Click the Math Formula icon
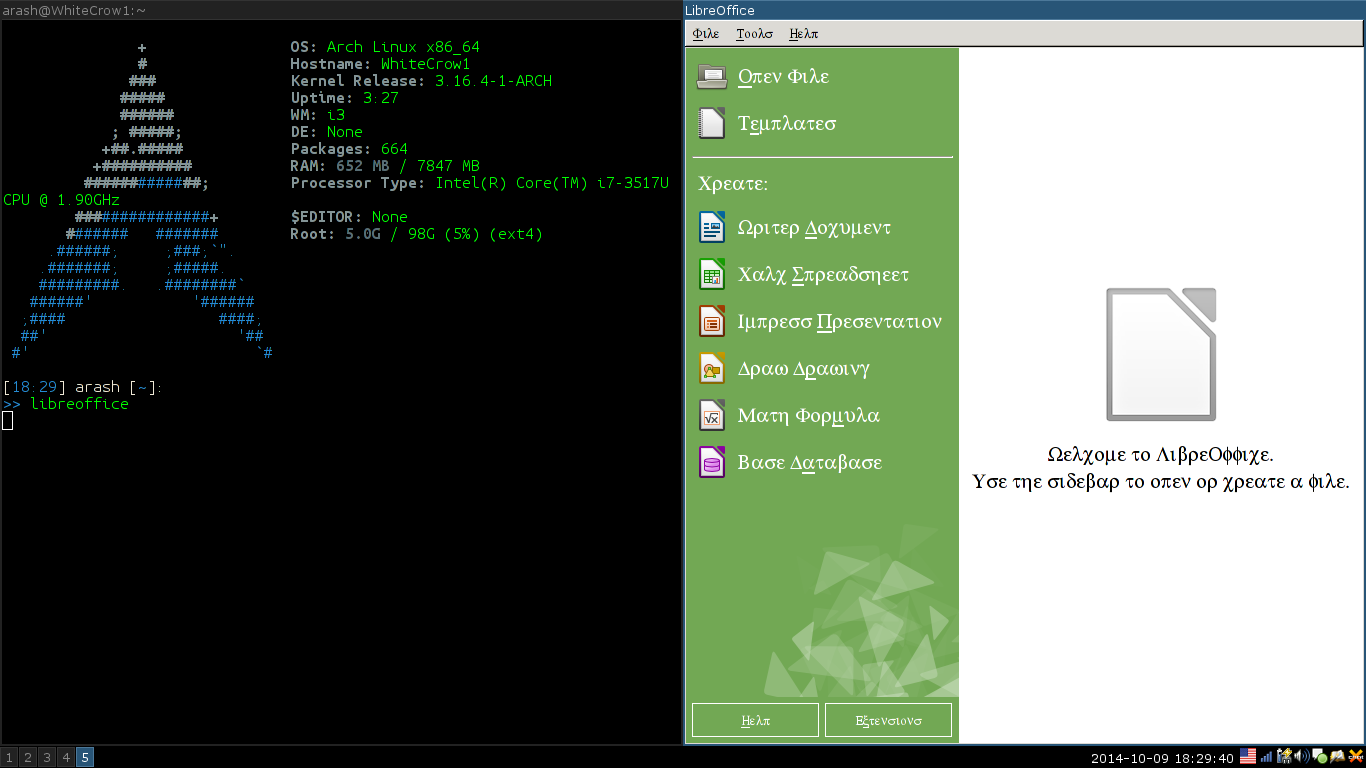Screen dimensions: 1366x768 712,415
